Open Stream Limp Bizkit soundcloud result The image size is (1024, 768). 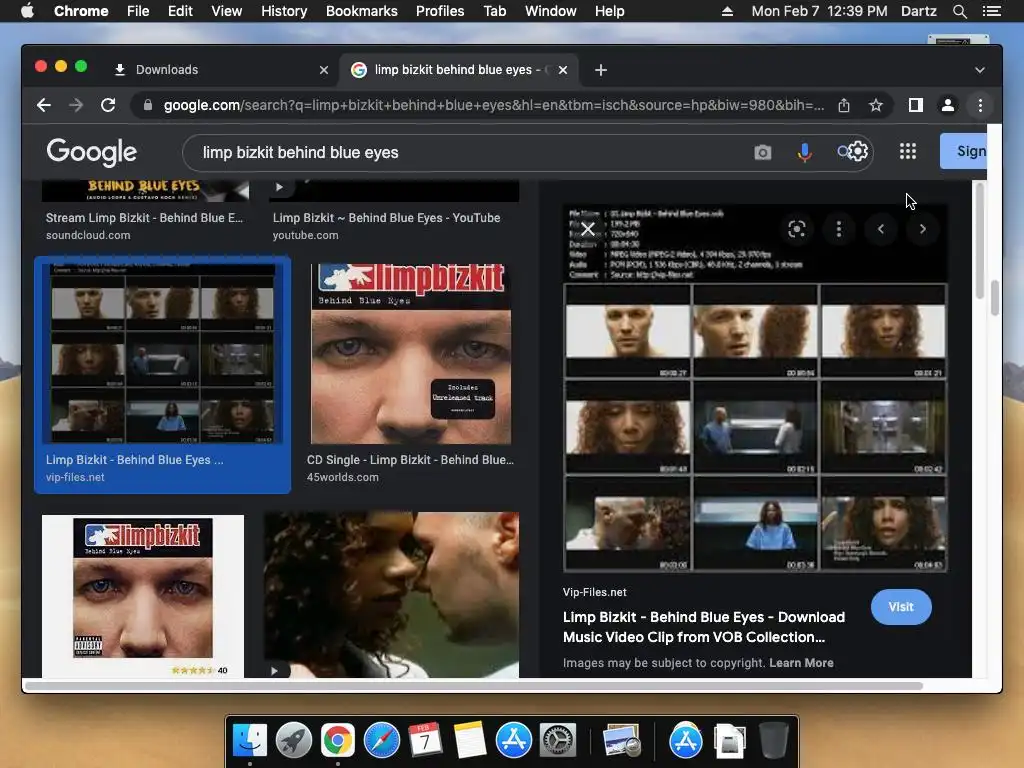[x=144, y=218]
